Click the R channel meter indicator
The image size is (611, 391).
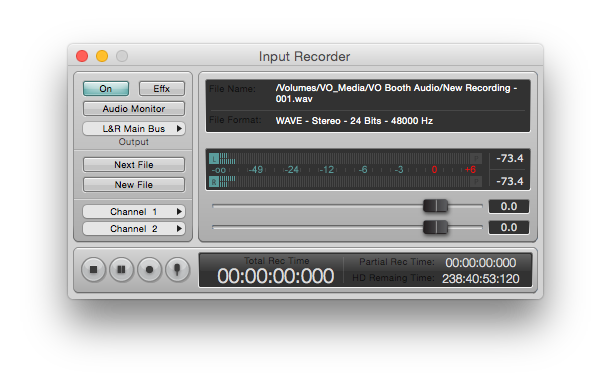(214, 182)
